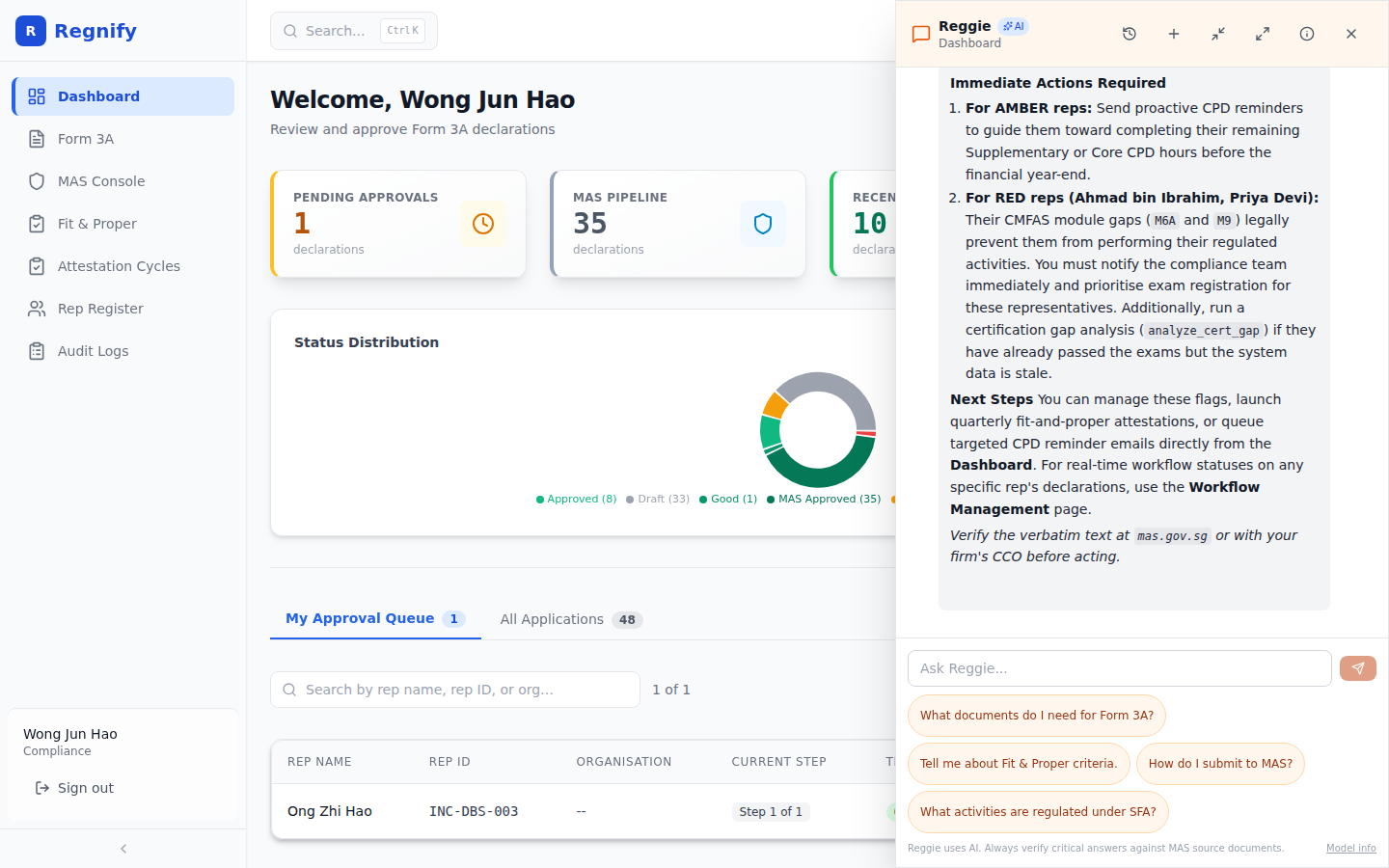The height and width of the screenshot is (868, 1389).
Task: Click the Step 1 of 1 badge
Action: 771,811
